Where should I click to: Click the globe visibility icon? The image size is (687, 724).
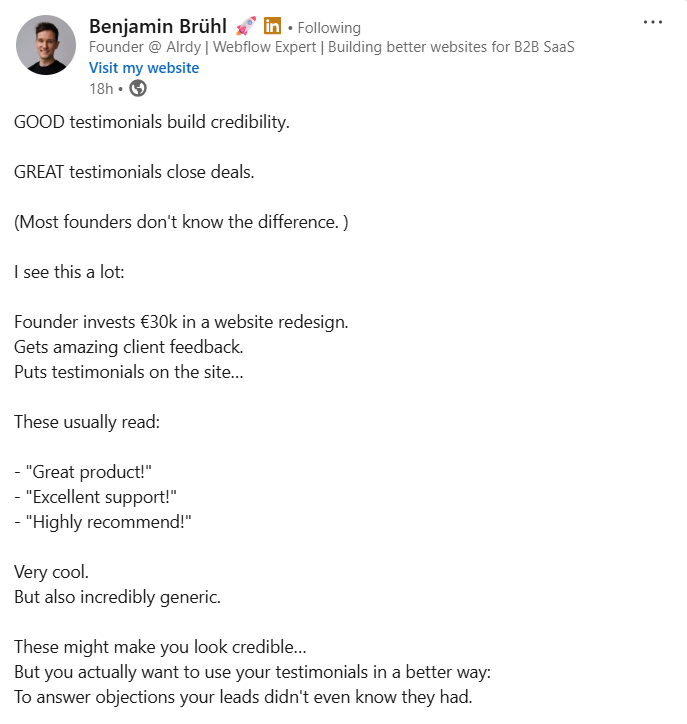tap(138, 88)
